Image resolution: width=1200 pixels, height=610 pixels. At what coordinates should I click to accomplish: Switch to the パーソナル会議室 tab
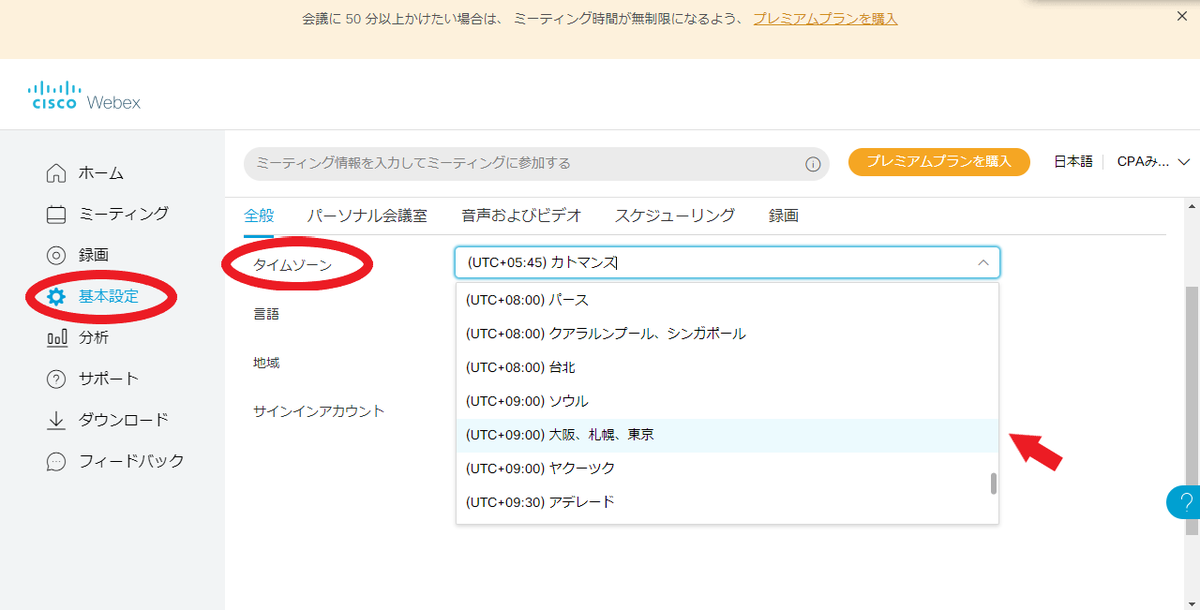[367, 215]
